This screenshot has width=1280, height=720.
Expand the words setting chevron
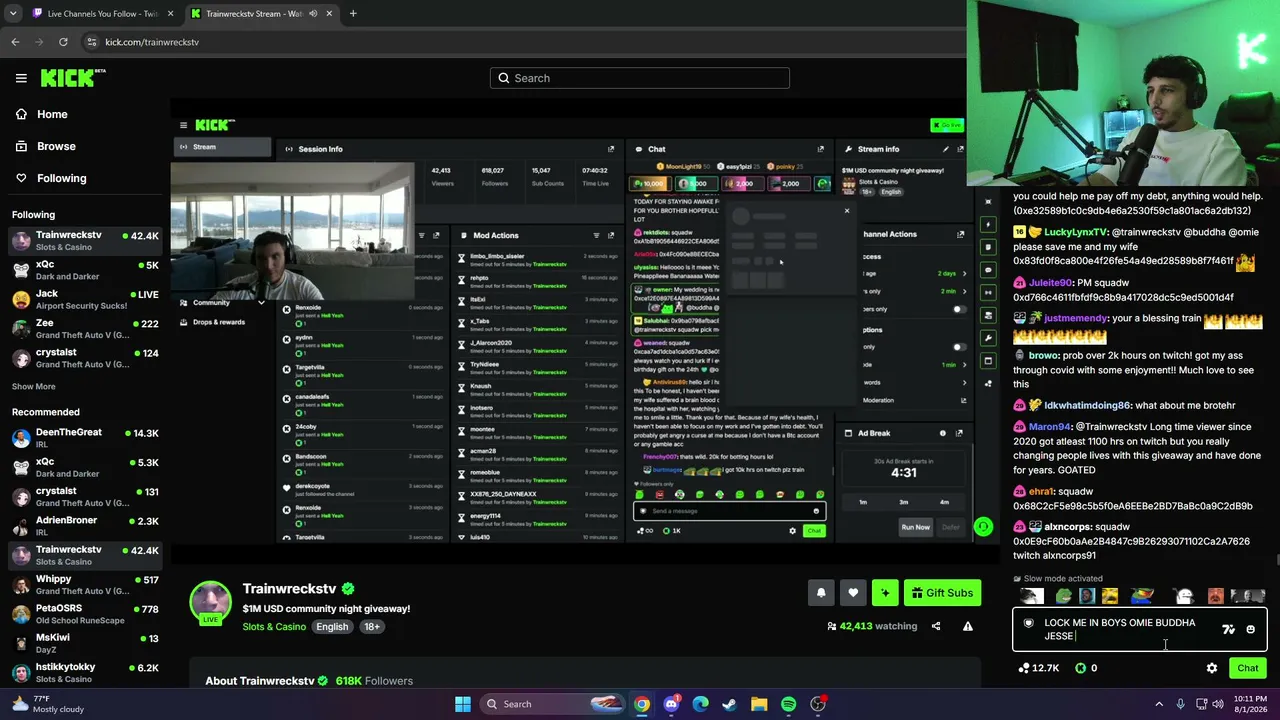click(x=964, y=382)
